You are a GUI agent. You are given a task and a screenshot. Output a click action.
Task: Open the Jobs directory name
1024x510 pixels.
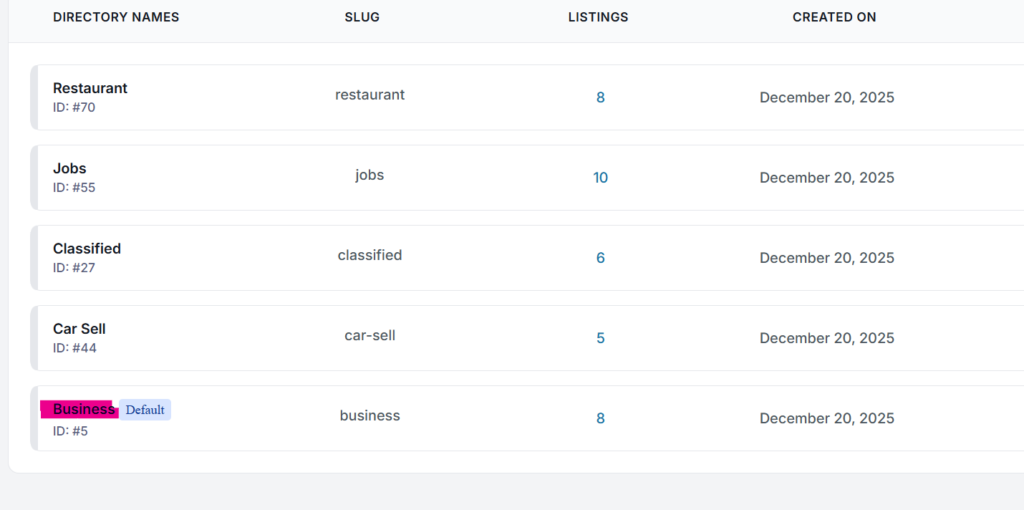click(70, 168)
